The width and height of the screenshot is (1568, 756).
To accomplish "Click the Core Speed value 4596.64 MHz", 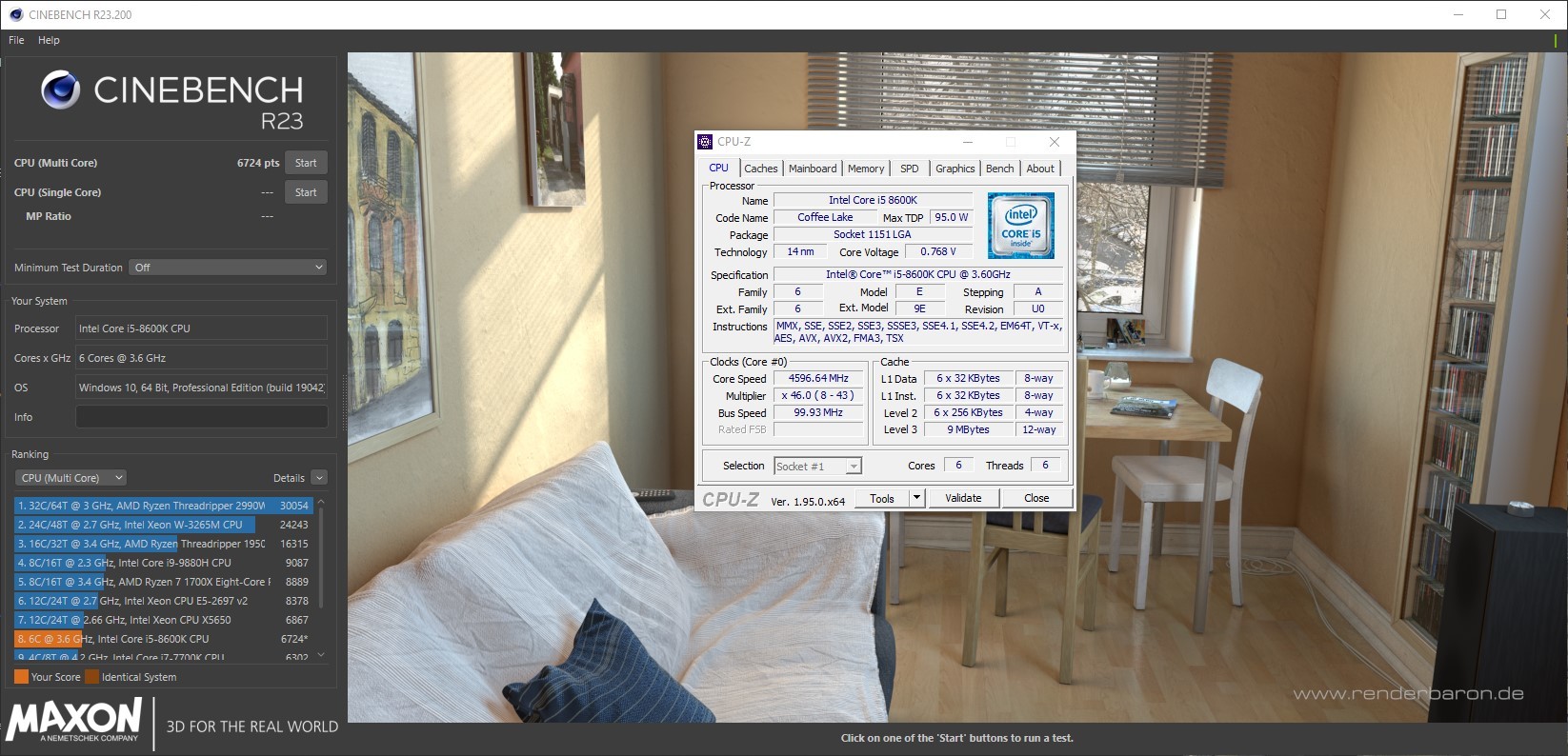I will point(818,378).
